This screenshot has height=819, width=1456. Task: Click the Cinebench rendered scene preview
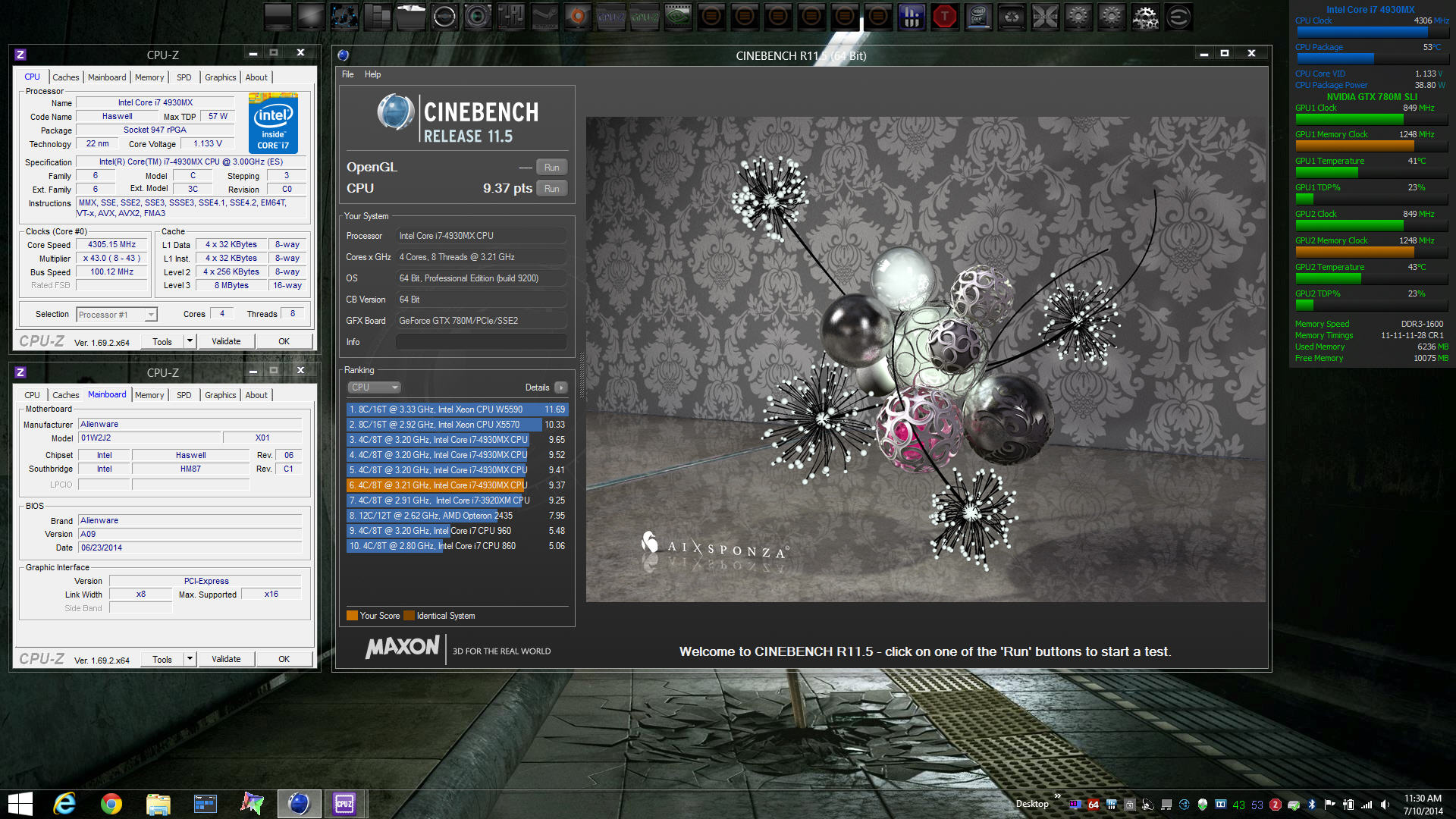coord(926,359)
